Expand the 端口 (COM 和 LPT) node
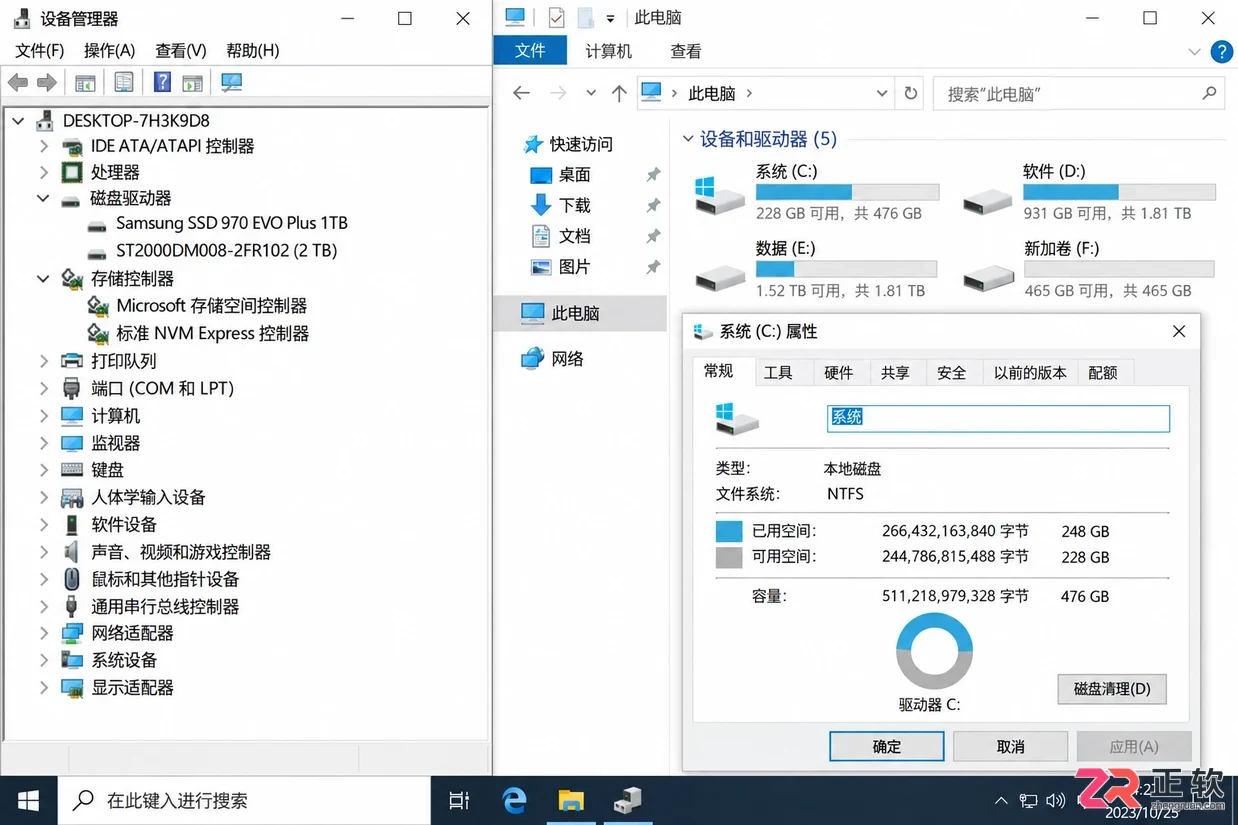This screenshot has width=1238, height=825. click(x=43, y=388)
